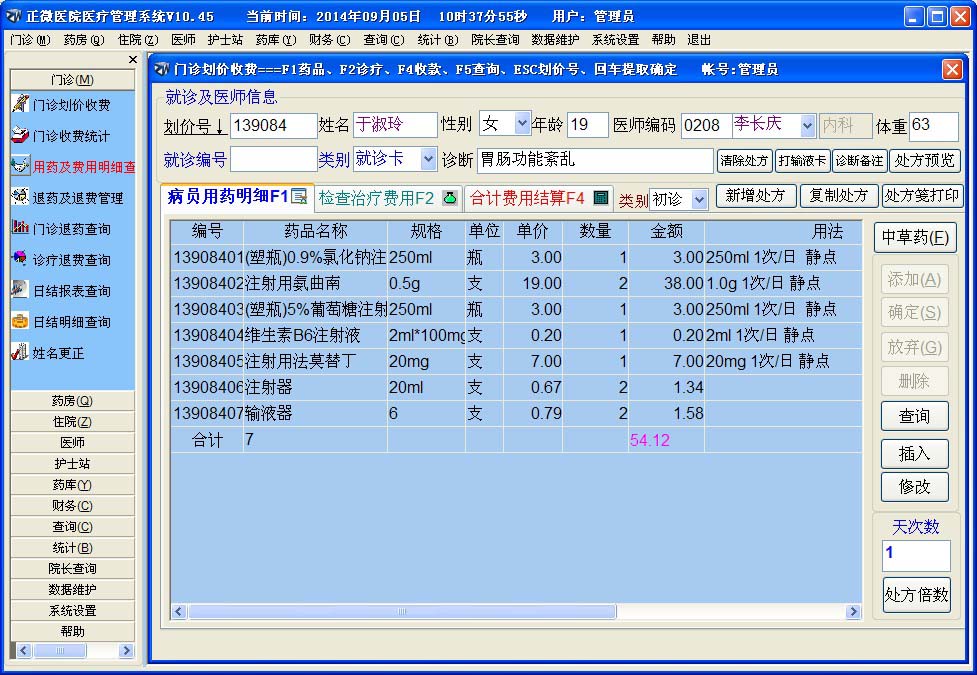This screenshot has width=977, height=675.
Task: Expand the 院长查询 sidebar section
Action: [x=72, y=568]
